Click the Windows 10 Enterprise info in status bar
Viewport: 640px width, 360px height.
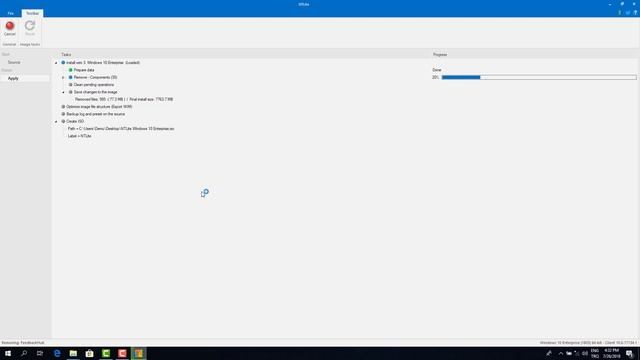pos(588,343)
